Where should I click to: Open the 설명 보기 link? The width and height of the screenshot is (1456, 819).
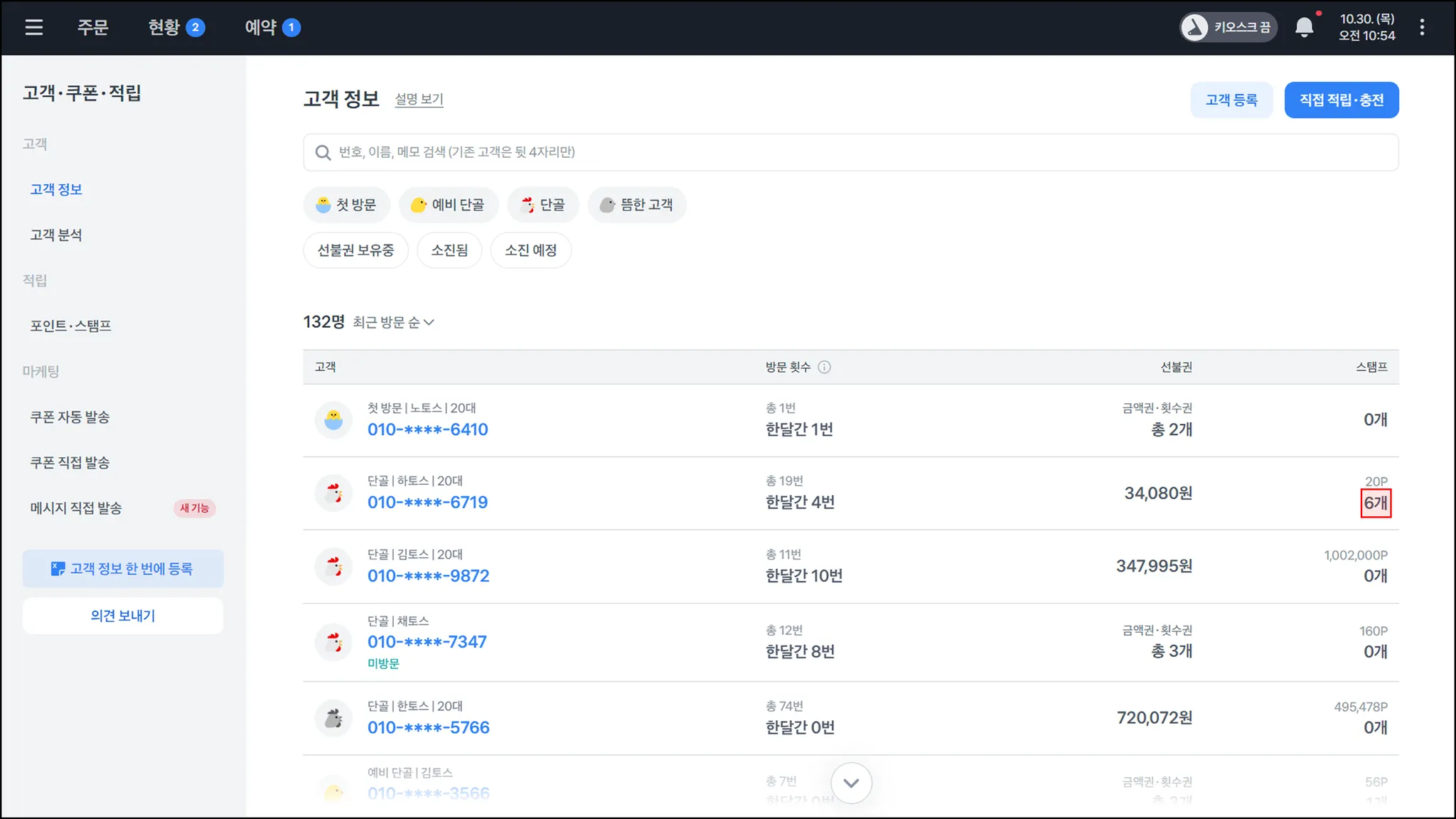pos(419,100)
